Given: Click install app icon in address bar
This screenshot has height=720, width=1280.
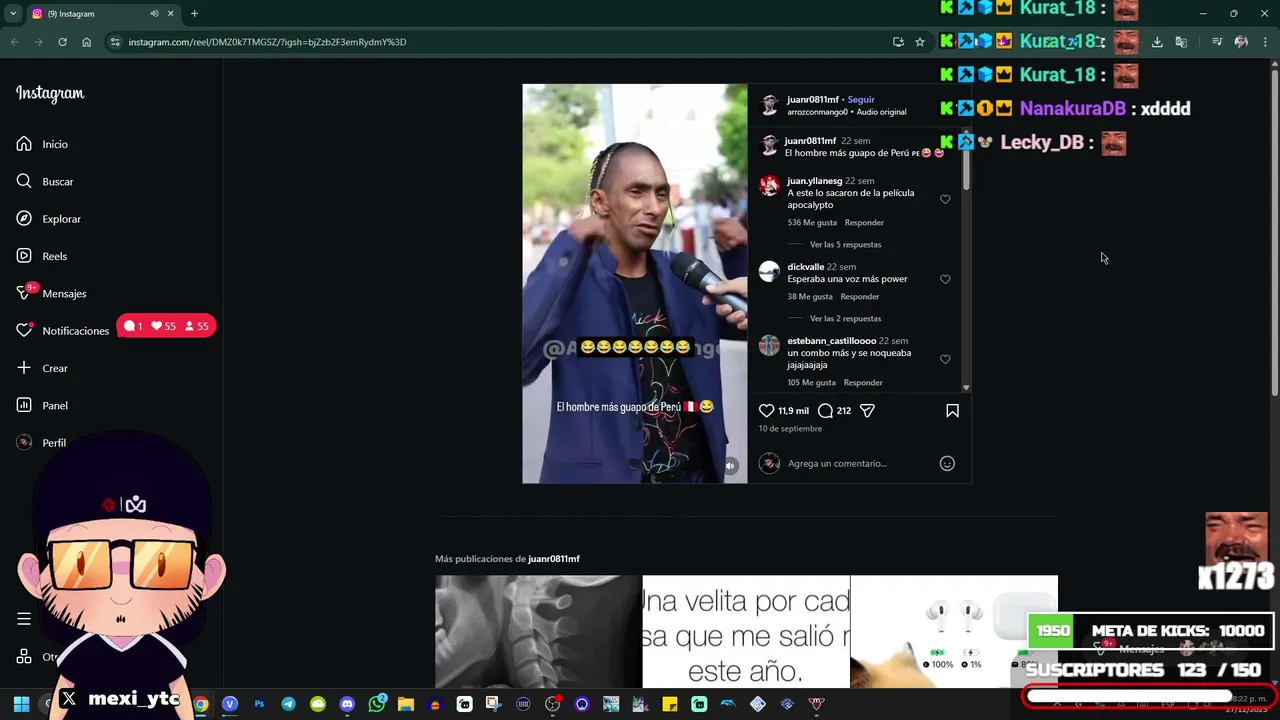Looking at the screenshot, I should tap(898, 42).
